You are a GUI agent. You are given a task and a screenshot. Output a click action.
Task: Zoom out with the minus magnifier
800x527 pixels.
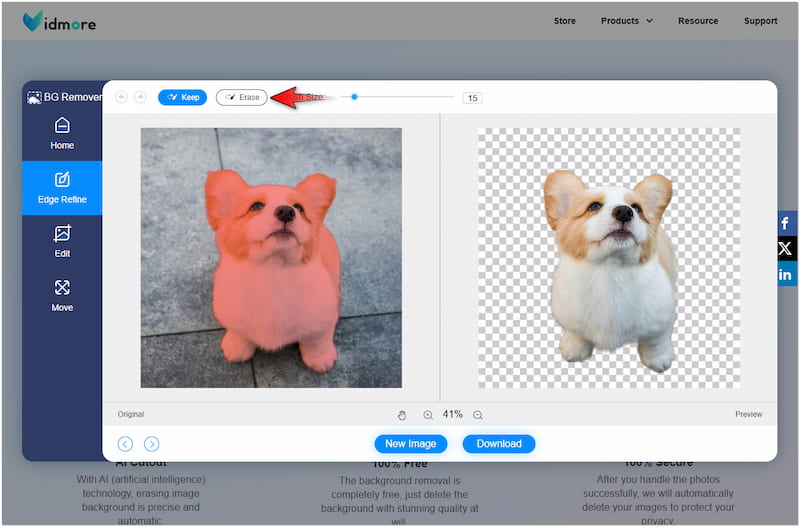coord(478,415)
